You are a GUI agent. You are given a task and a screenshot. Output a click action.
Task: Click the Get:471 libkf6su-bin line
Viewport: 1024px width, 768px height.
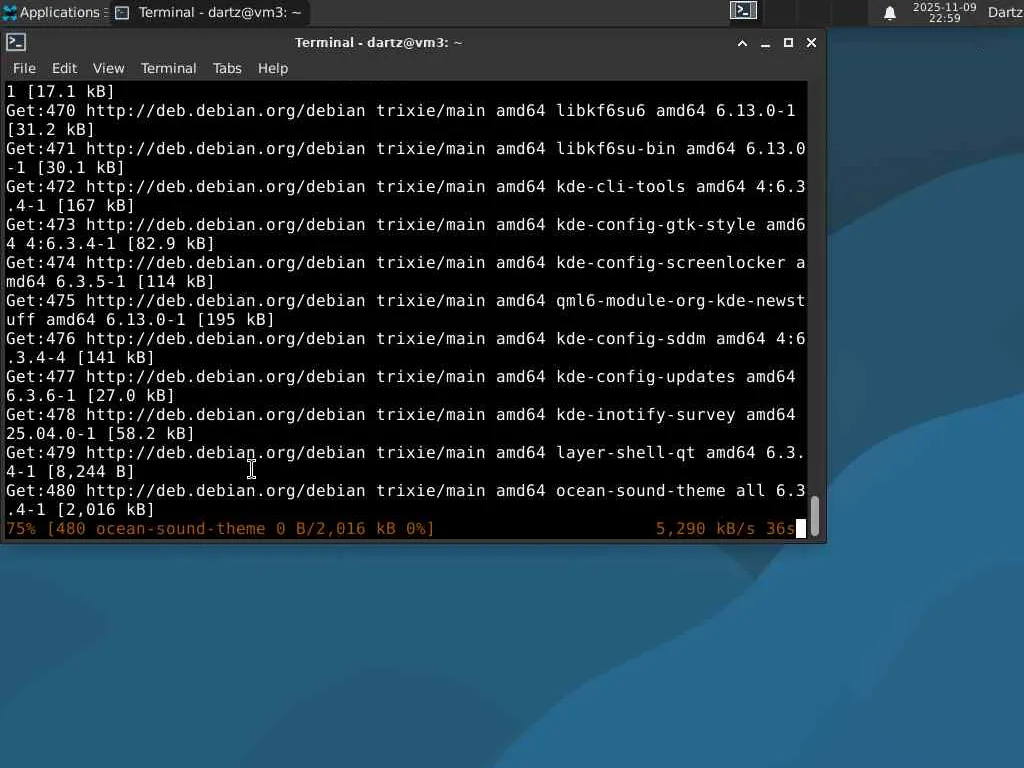click(x=406, y=148)
